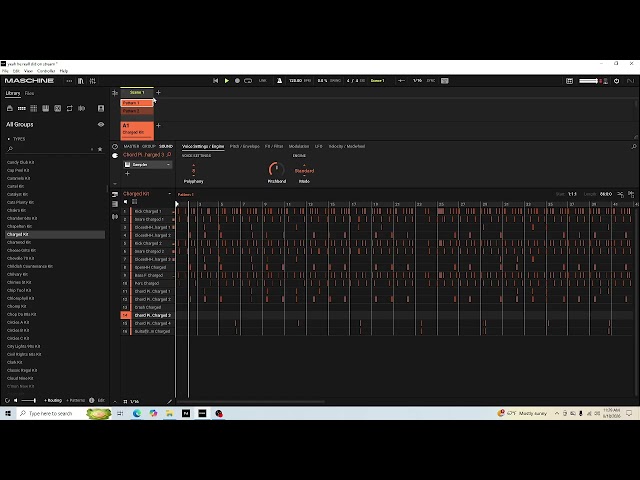
Task: Switch to the pattern editor icon in left strip
Action: tap(115, 194)
